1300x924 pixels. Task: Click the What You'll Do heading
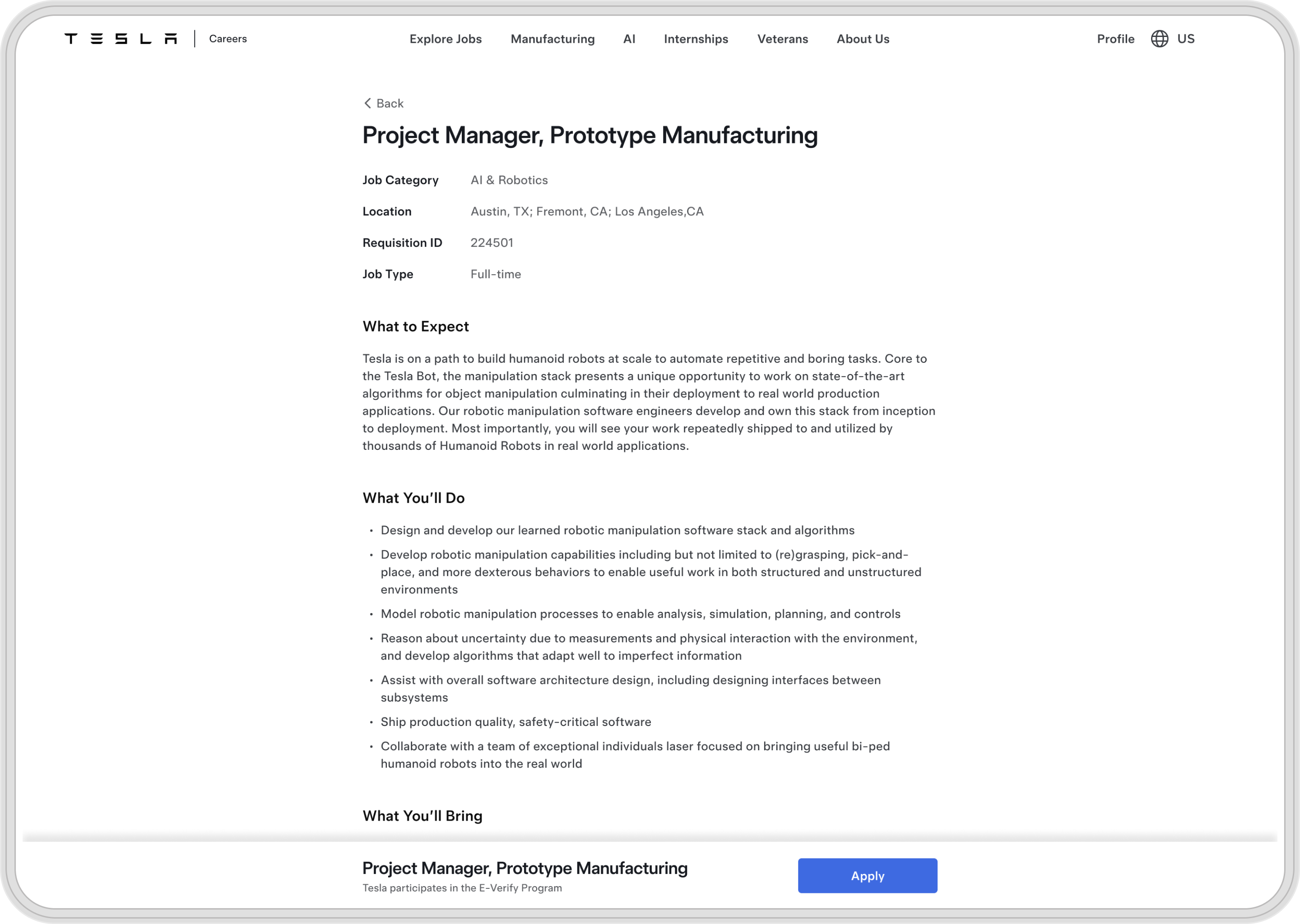(413, 498)
